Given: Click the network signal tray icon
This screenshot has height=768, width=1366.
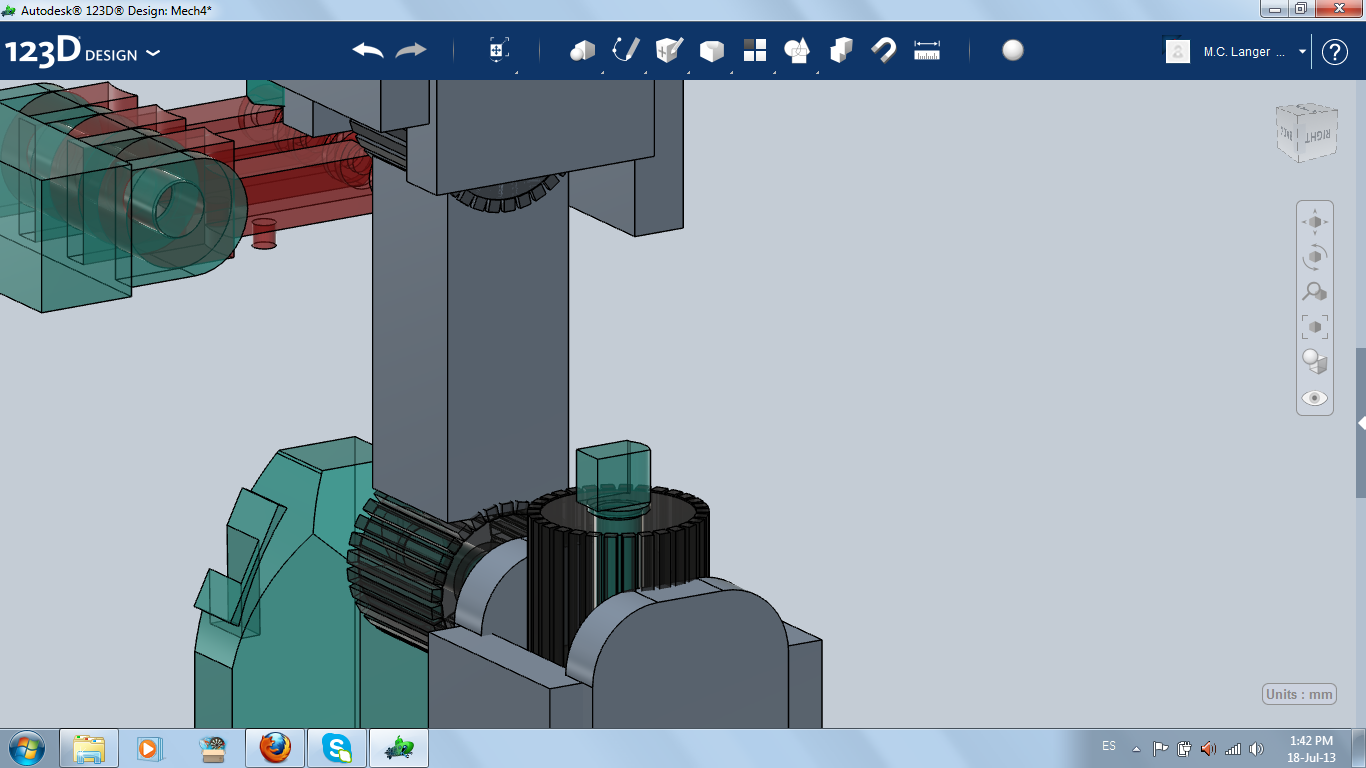Looking at the screenshot, I should click(x=1233, y=748).
